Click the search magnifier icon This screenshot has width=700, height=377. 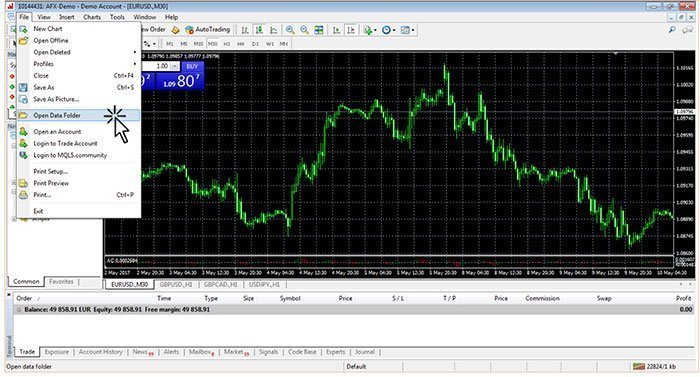[x=671, y=30]
